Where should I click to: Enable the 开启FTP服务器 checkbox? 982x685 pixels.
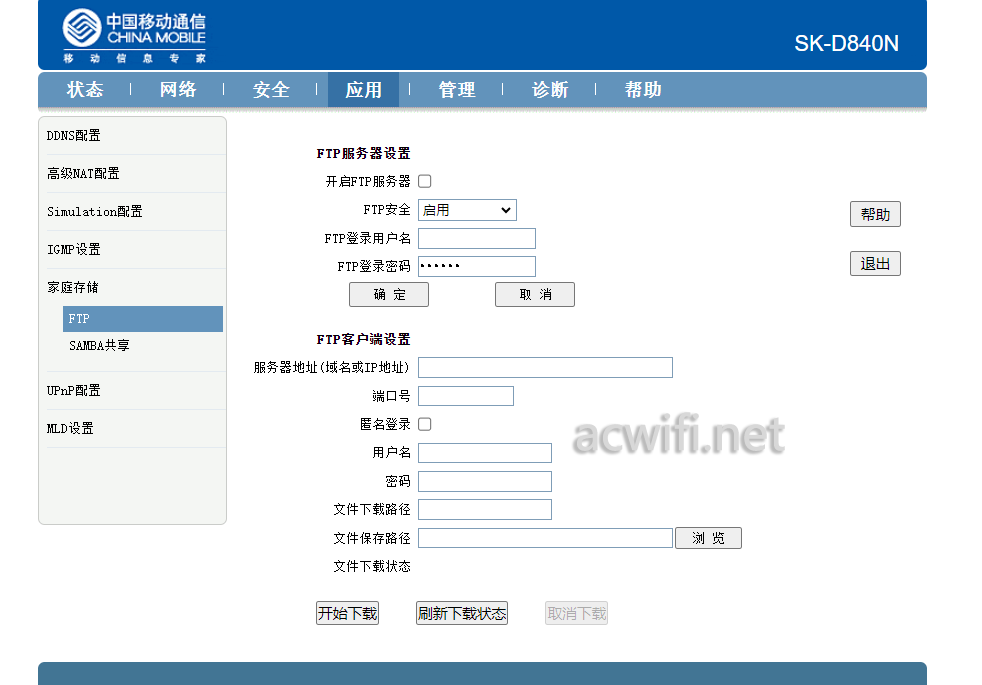tap(425, 182)
